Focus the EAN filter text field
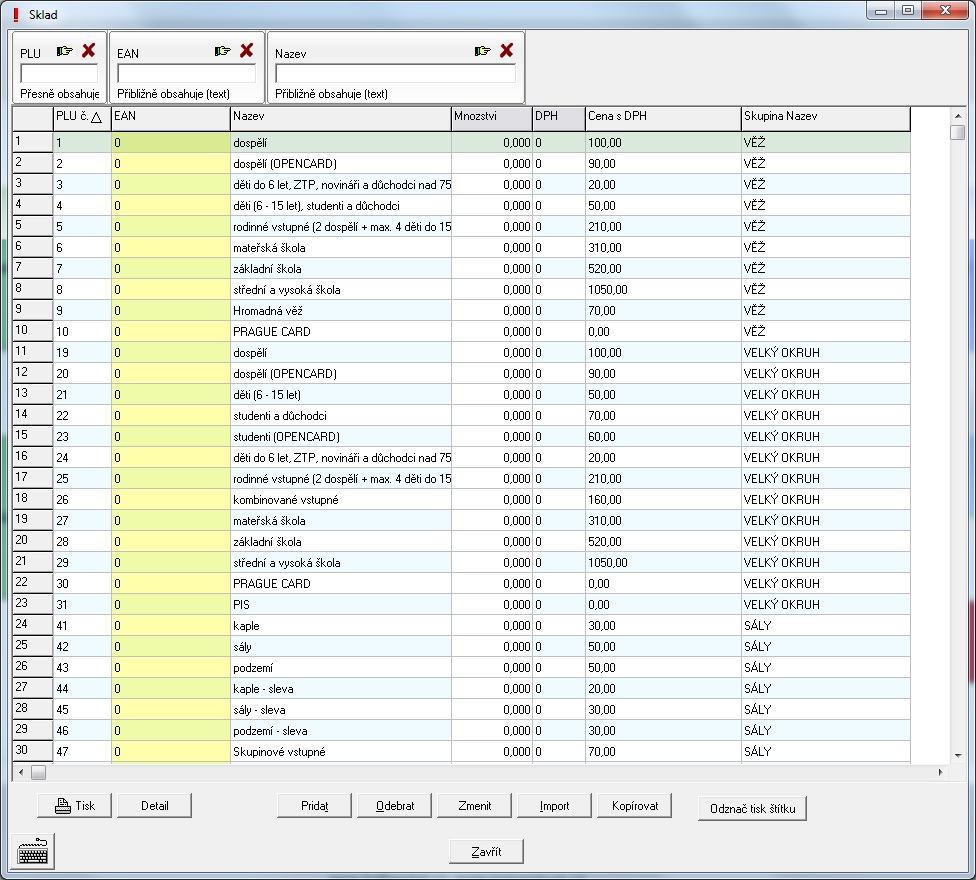 tap(186, 73)
